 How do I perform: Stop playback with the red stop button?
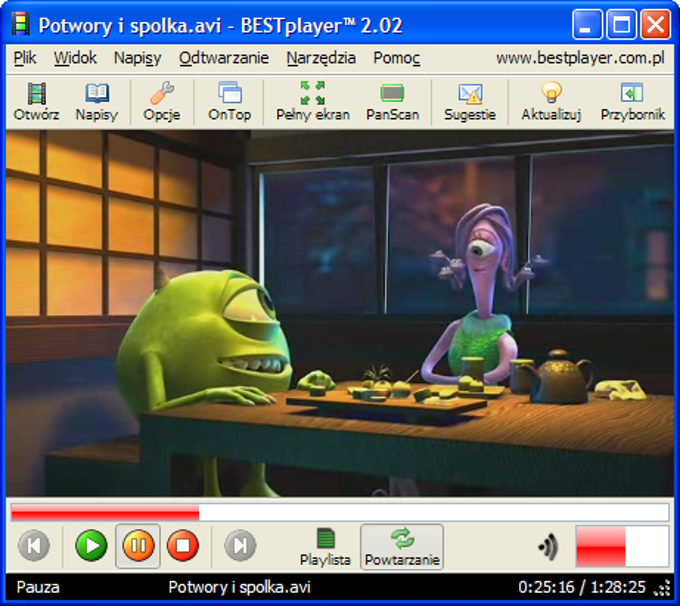coord(183,545)
